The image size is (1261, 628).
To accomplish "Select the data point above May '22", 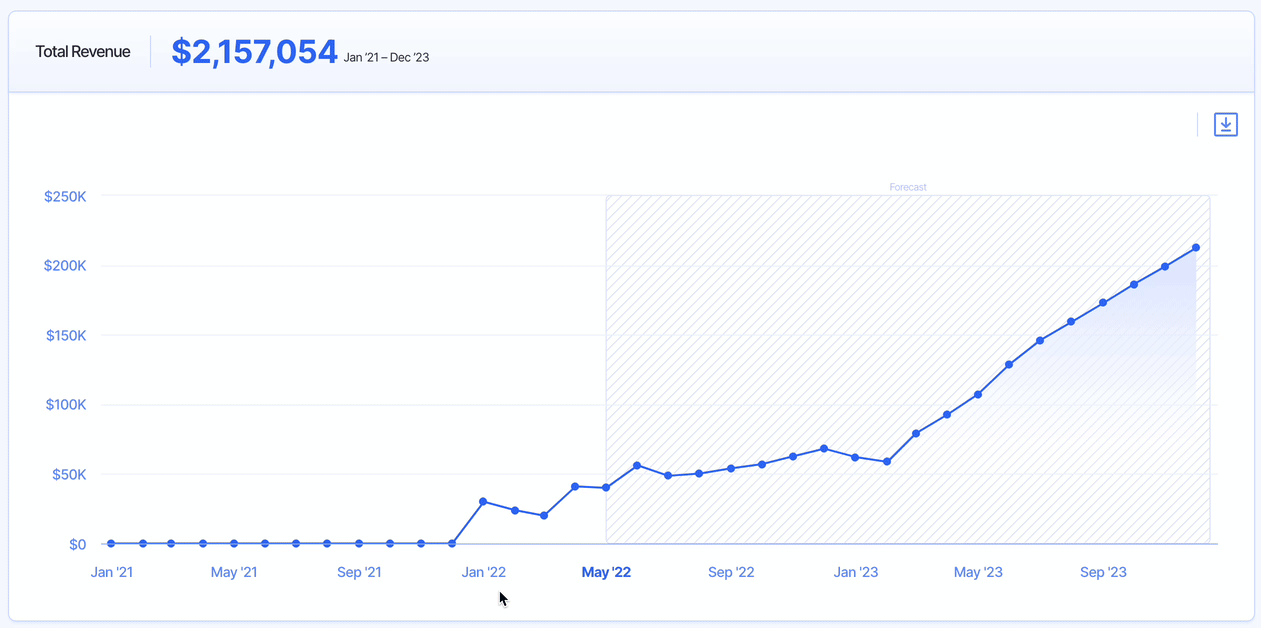I will 606,488.
